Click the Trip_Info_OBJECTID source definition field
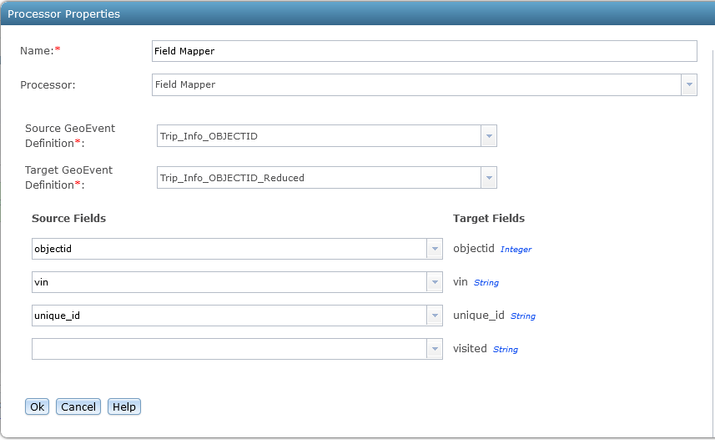 click(318, 136)
